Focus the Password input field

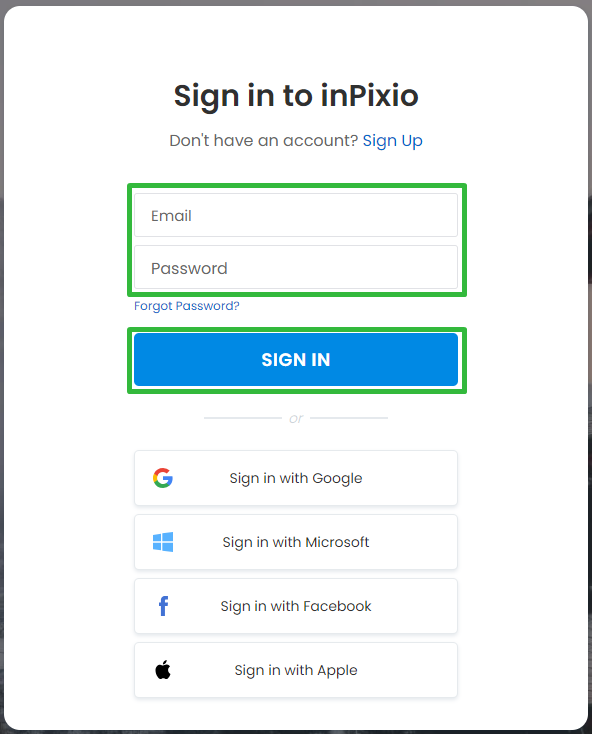tap(296, 267)
